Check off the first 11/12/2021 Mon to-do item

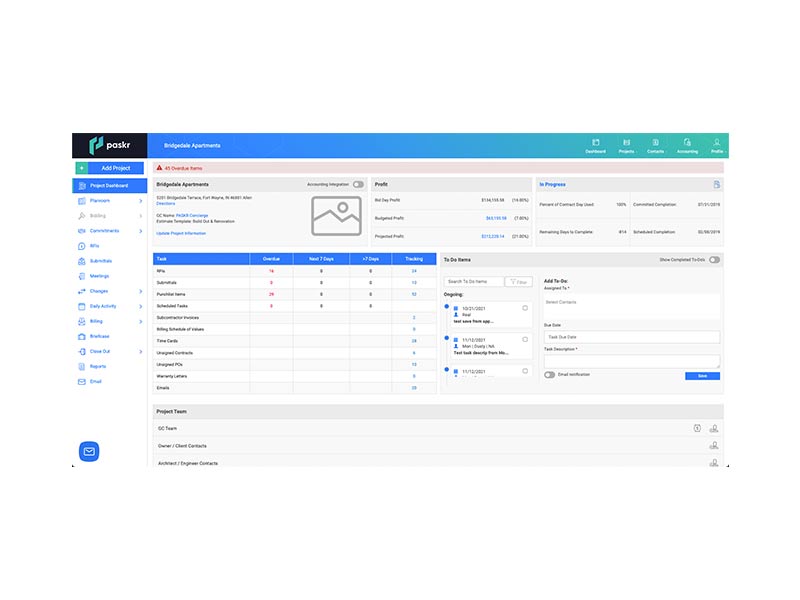click(525, 339)
